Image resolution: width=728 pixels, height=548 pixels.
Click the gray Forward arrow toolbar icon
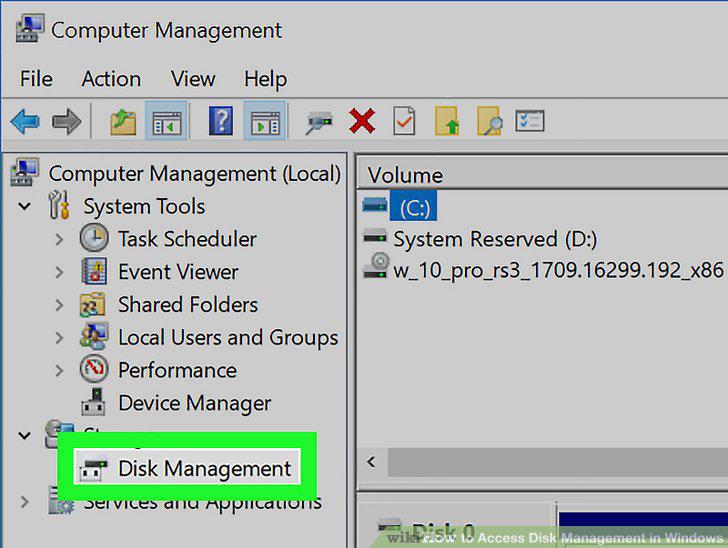coord(67,122)
